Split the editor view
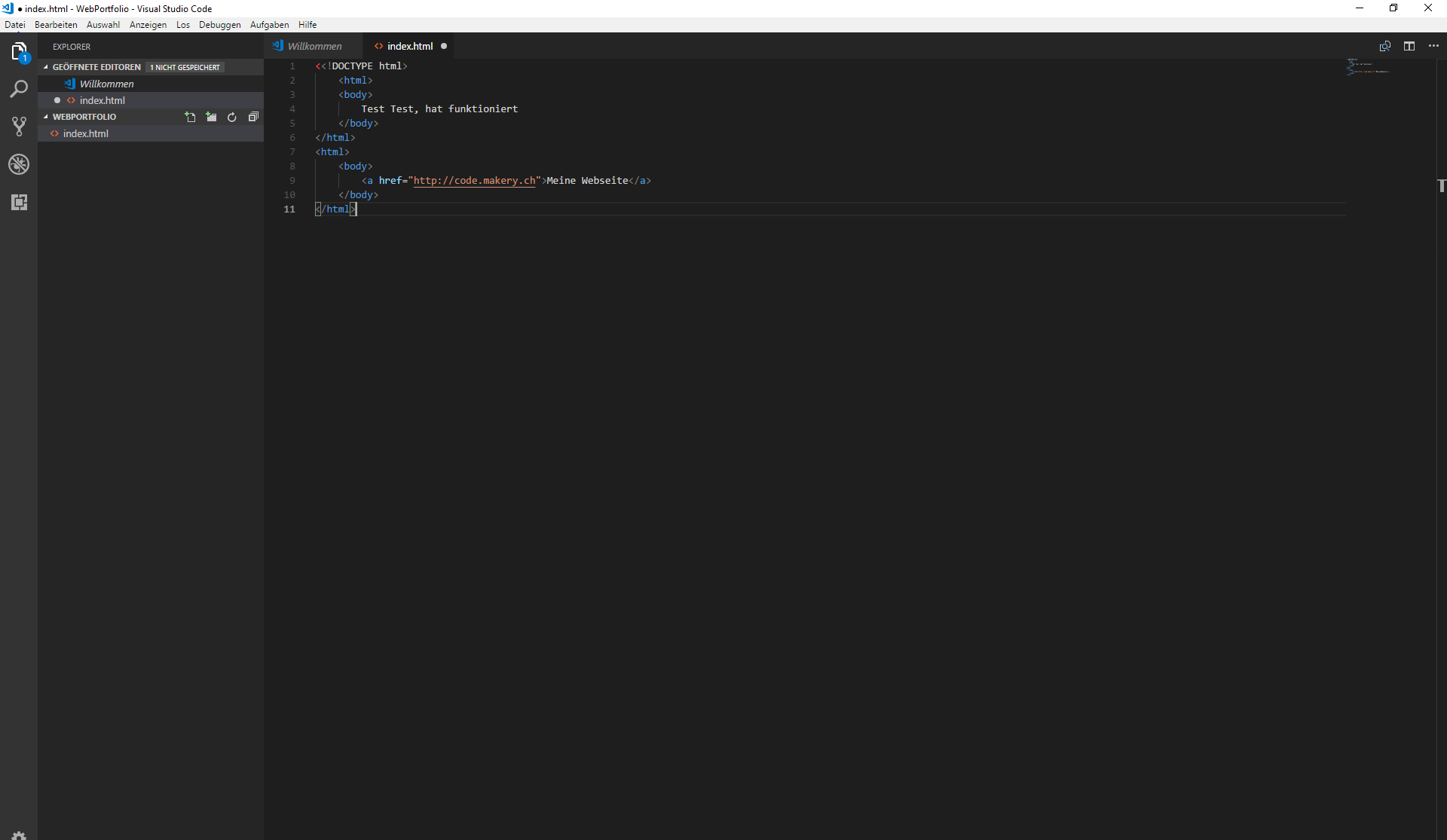The height and width of the screenshot is (840, 1447). coord(1409,46)
